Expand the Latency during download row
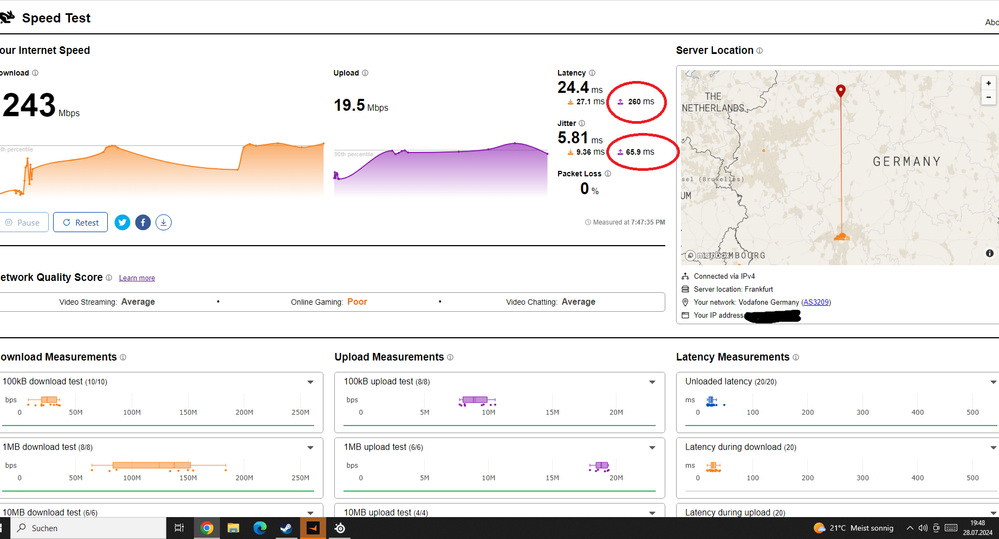Image resolution: width=999 pixels, height=539 pixels. click(993, 447)
